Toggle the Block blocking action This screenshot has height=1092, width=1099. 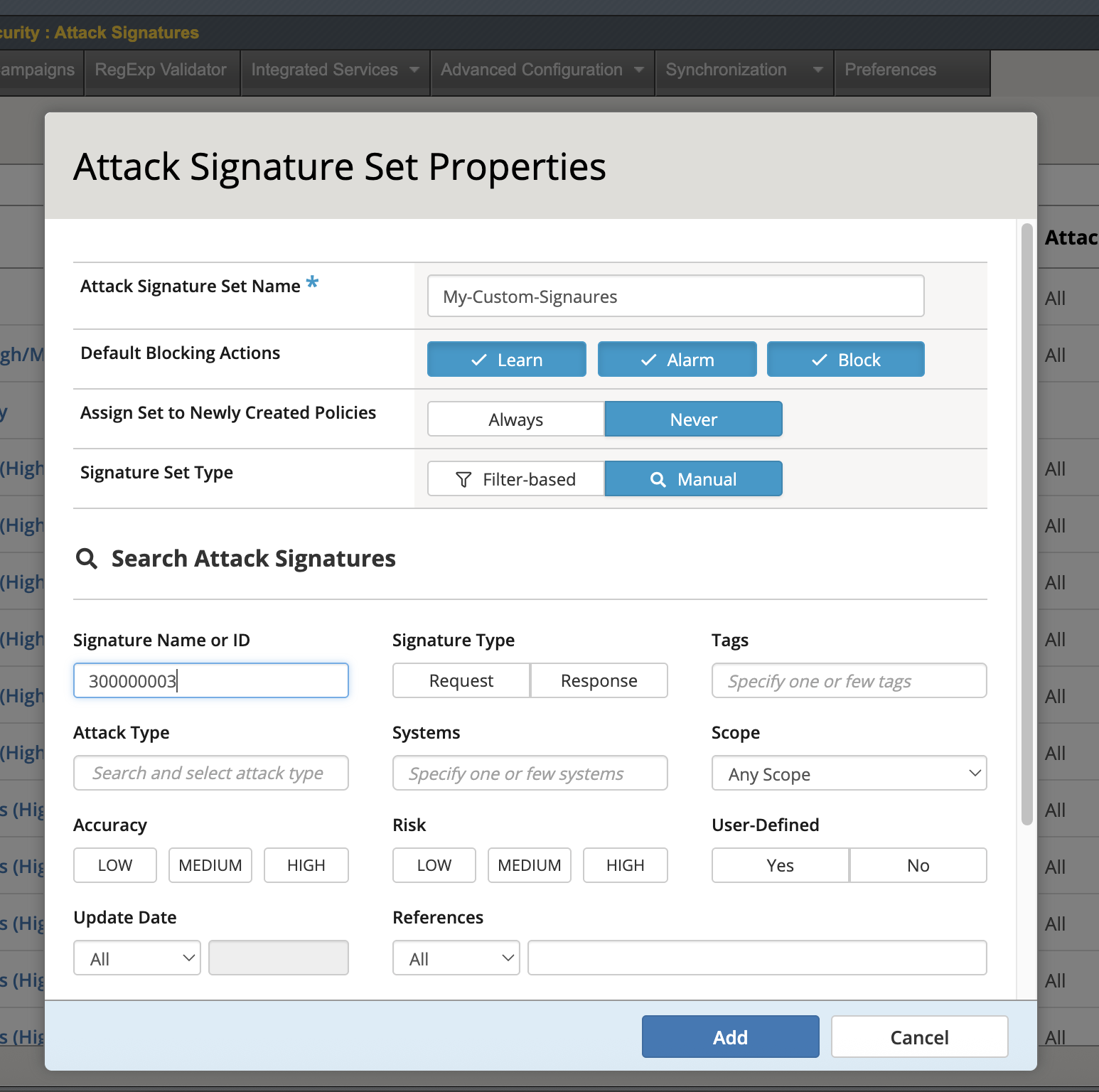pos(846,359)
